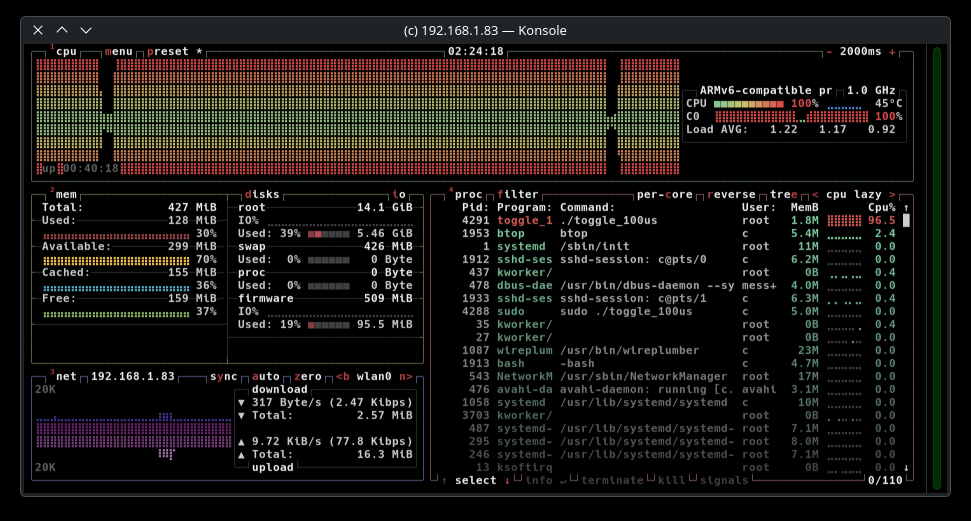Increase update interval with the plus icon
Image resolution: width=971 pixels, height=521 pixels.
pos(892,51)
